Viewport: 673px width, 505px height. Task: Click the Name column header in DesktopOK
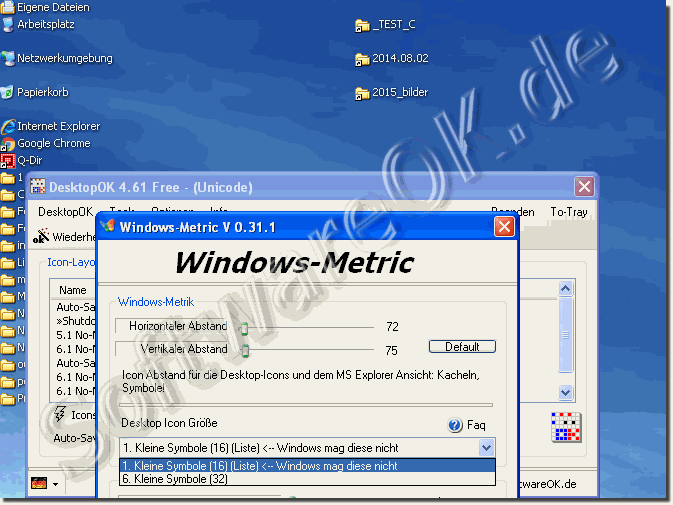[73, 290]
